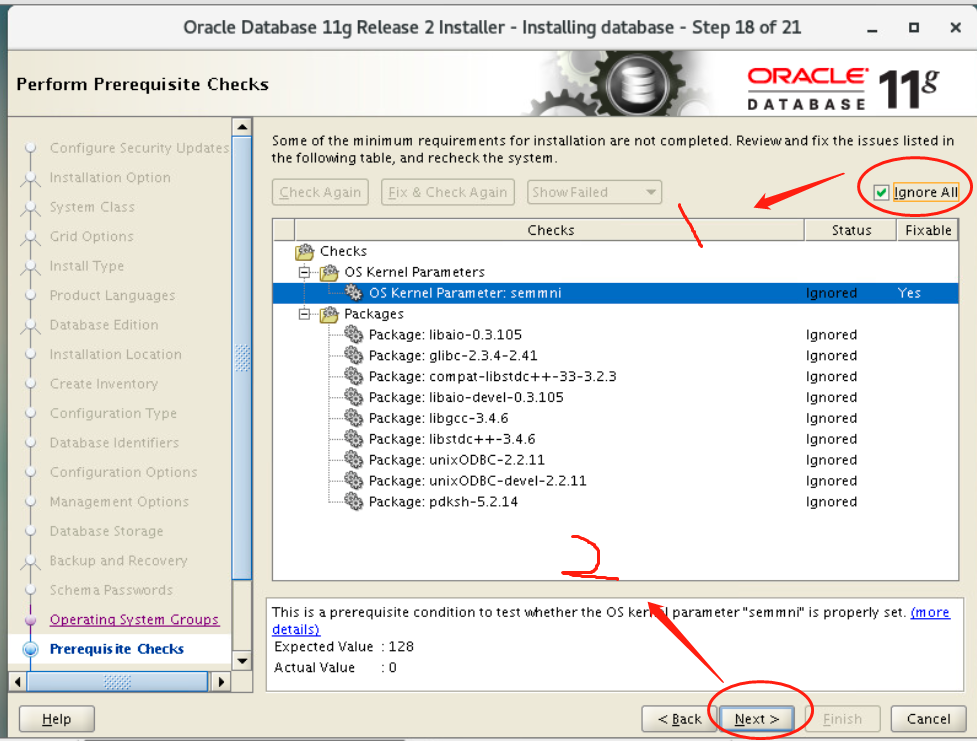Collapse the OS Kernel Parameters tree node
Image resolution: width=977 pixels, height=741 pixels.
click(304, 272)
